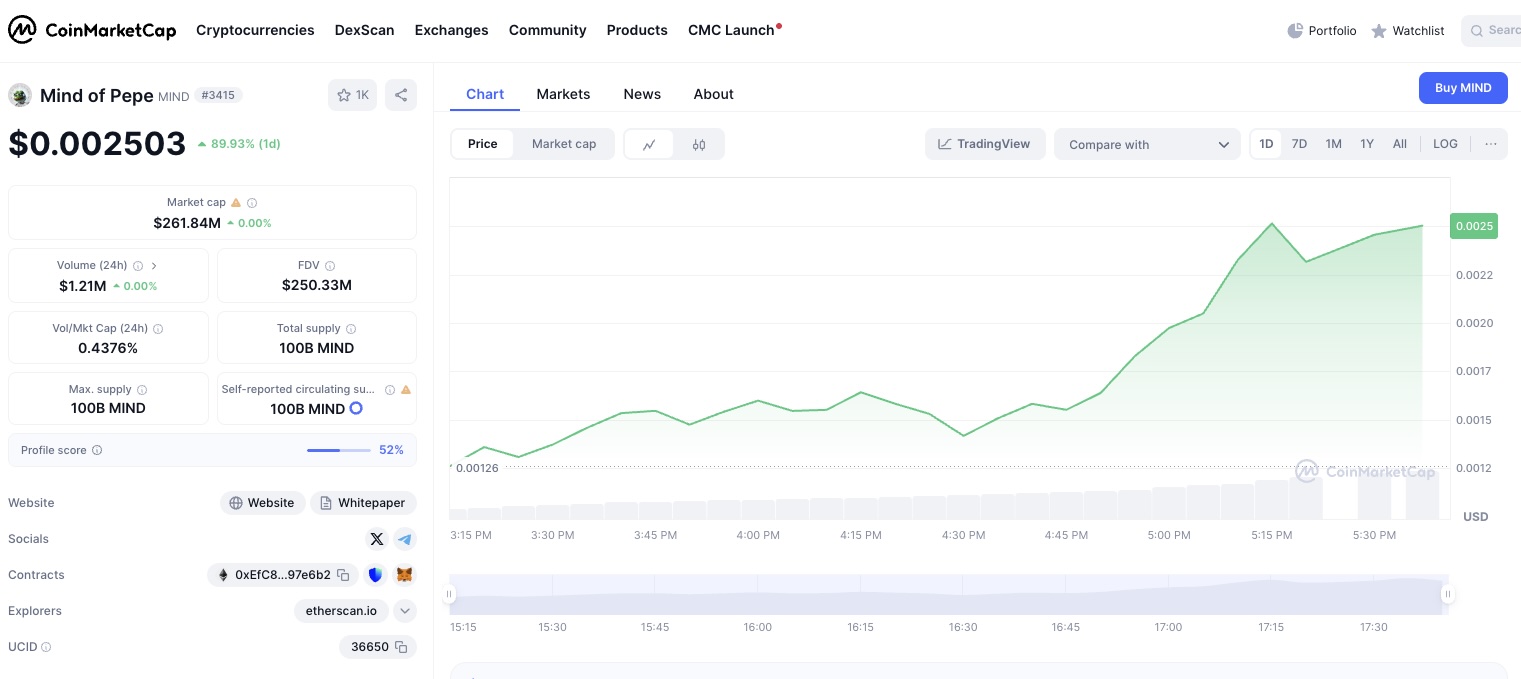This screenshot has height=679, width=1521.
Task: Open the chart more options ellipsis menu
Action: pyautogui.click(x=1490, y=144)
